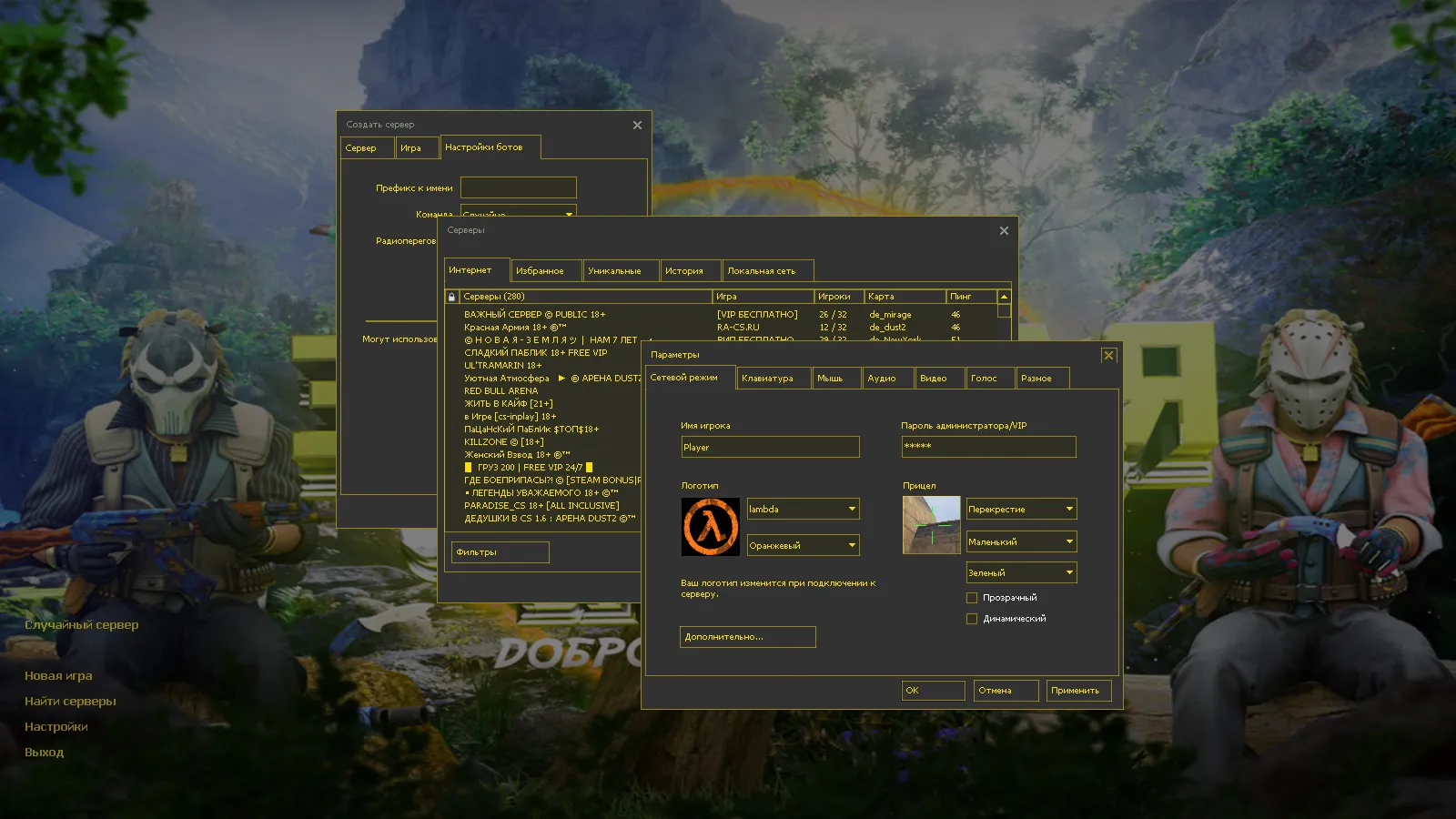The image size is (1456, 819).
Task: Click the Дополнительно... button
Action: 747,637
